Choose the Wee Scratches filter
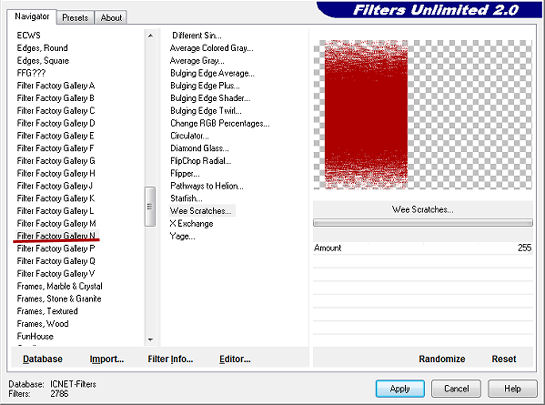 tap(201, 211)
